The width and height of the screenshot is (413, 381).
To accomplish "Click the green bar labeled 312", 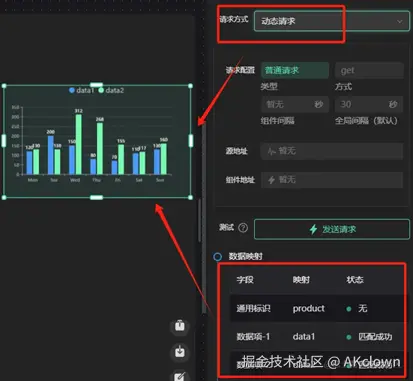I will (x=79, y=144).
